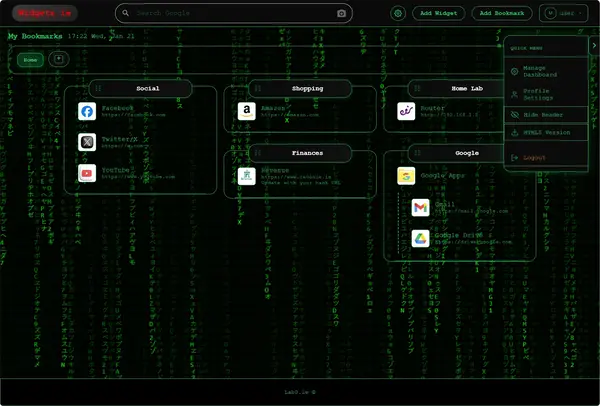Open the User account dropdown
This screenshot has height=406, width=600.
pyautogui.click(x=563, y=14)
